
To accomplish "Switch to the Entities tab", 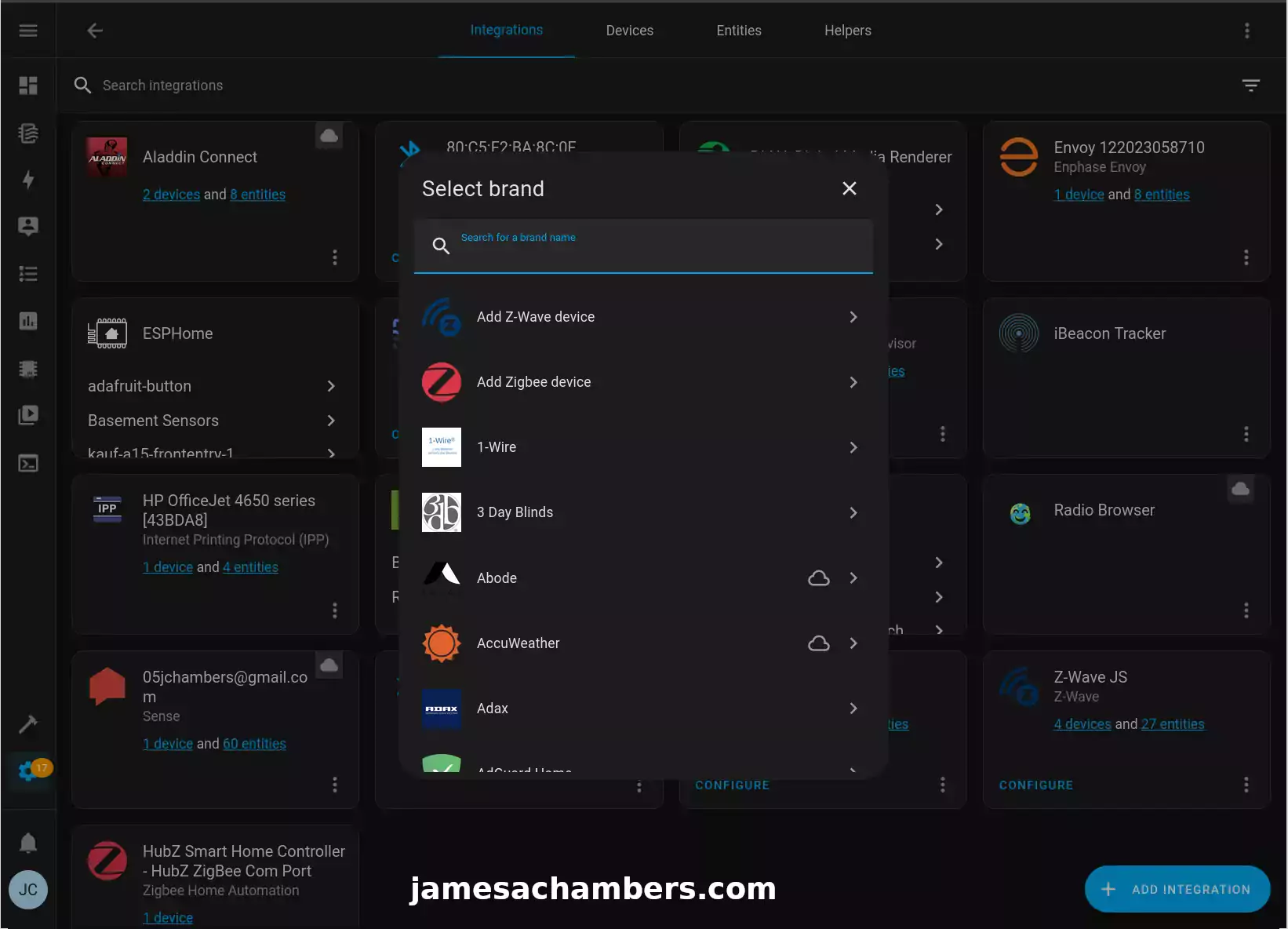I will (739, 30).
